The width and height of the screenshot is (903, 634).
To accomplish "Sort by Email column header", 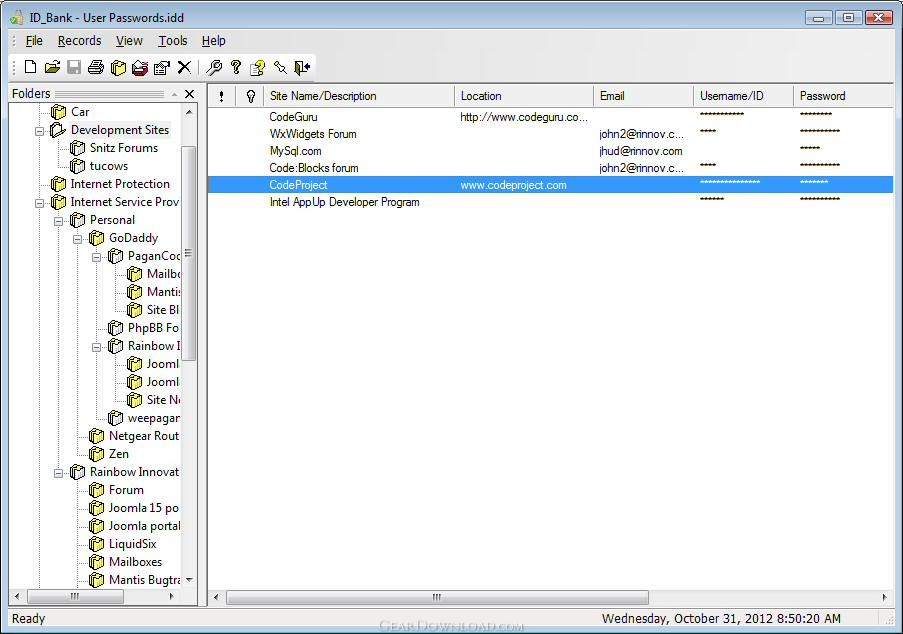I will coord(644,96).
